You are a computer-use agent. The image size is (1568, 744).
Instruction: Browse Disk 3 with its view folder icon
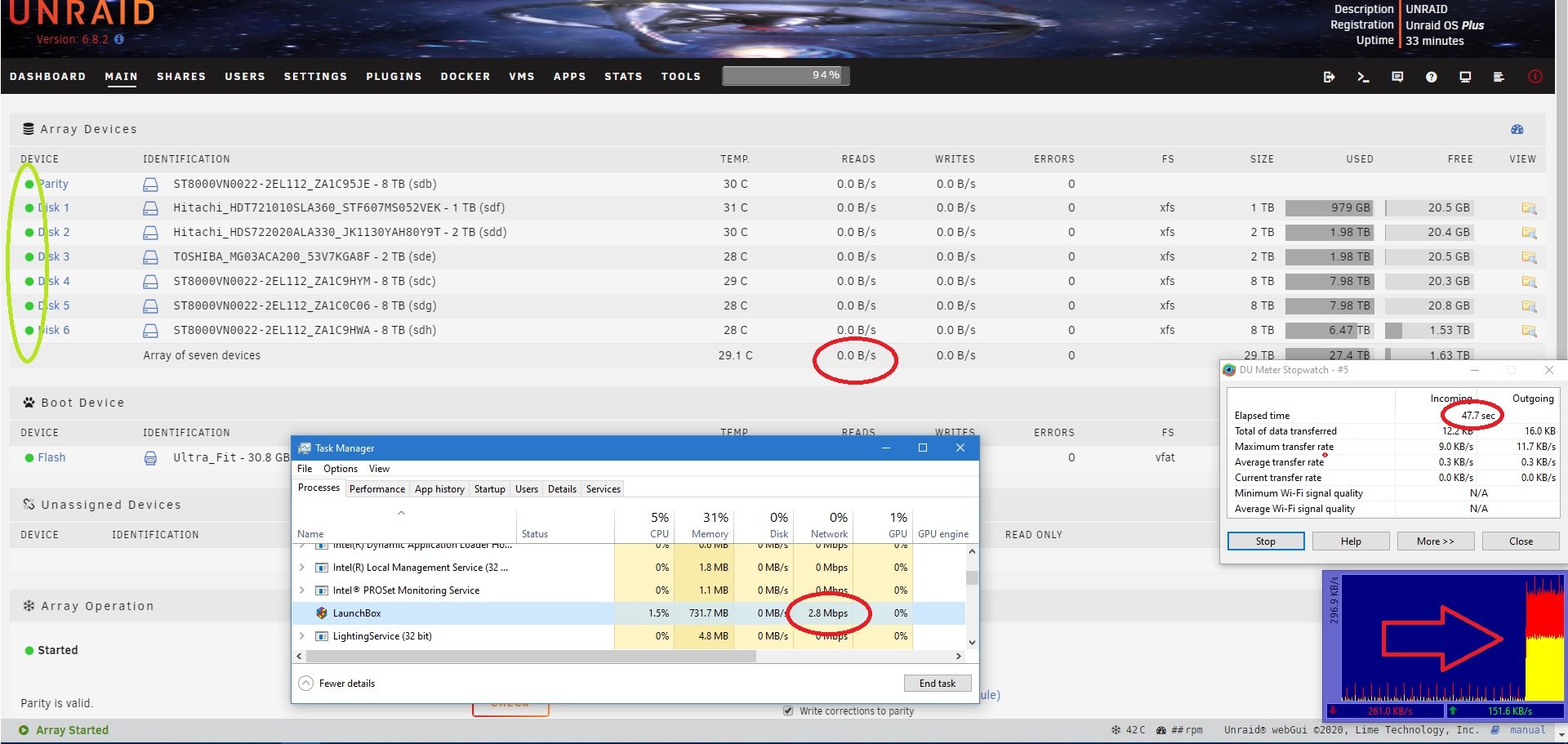[1529, 257]
